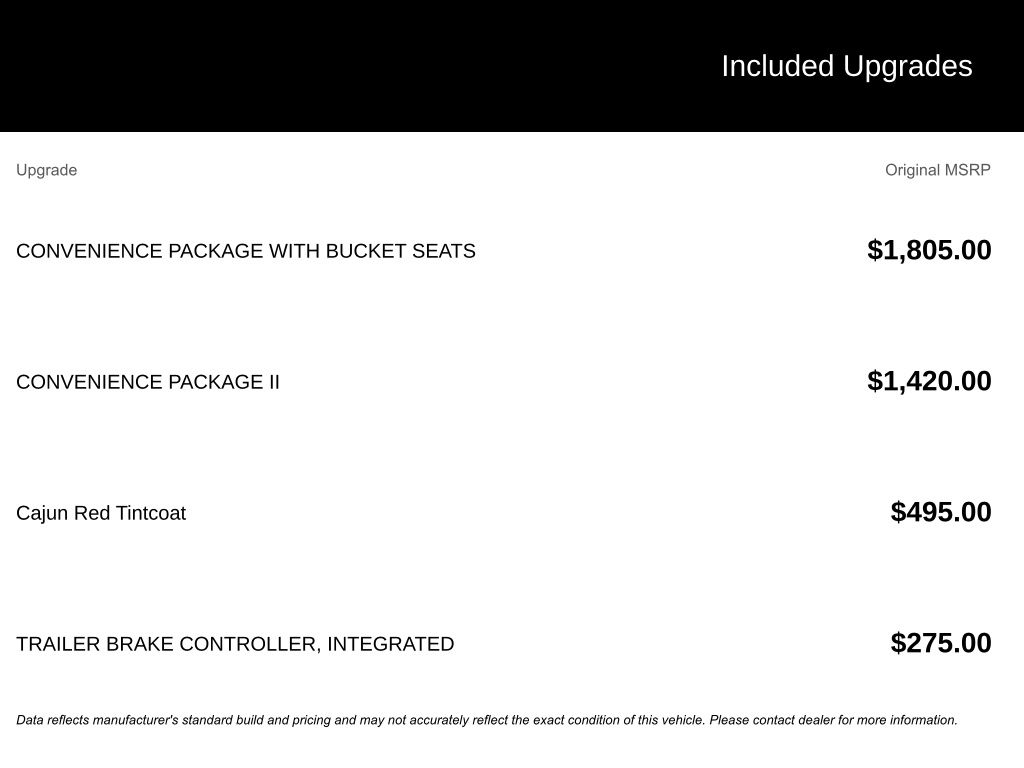Click the black header banner
Screen dimensions: 1024x768
point(512,66)
